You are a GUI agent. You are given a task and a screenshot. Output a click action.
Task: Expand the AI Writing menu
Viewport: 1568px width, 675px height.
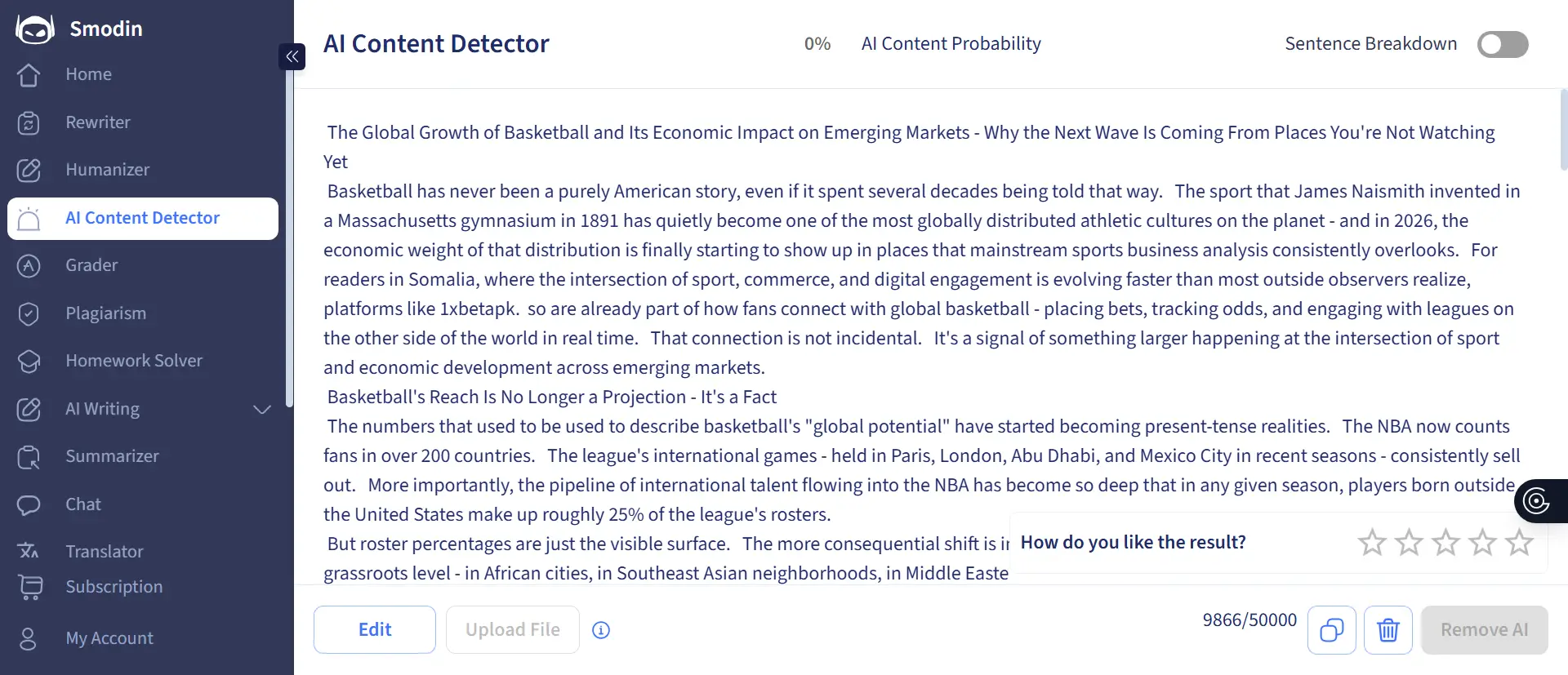(261, 410)
